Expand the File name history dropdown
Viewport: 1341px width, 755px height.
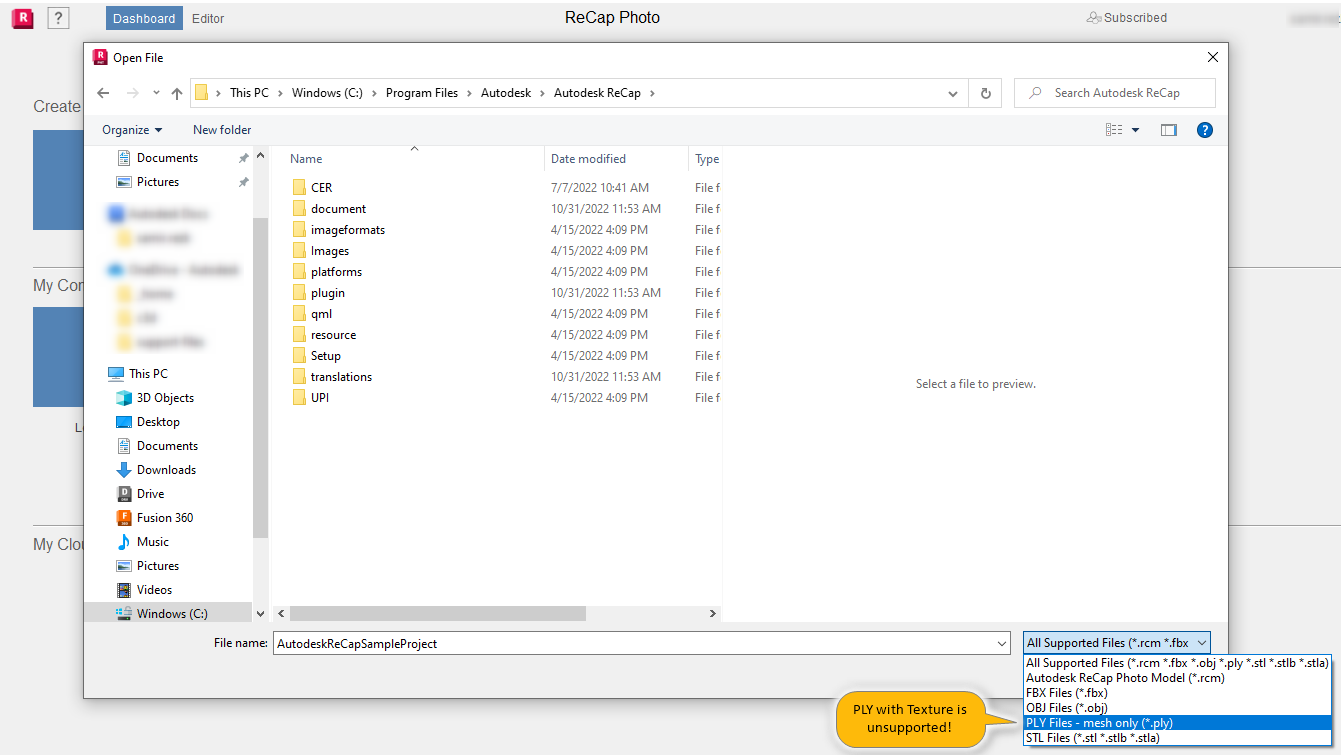[1002, 644]
